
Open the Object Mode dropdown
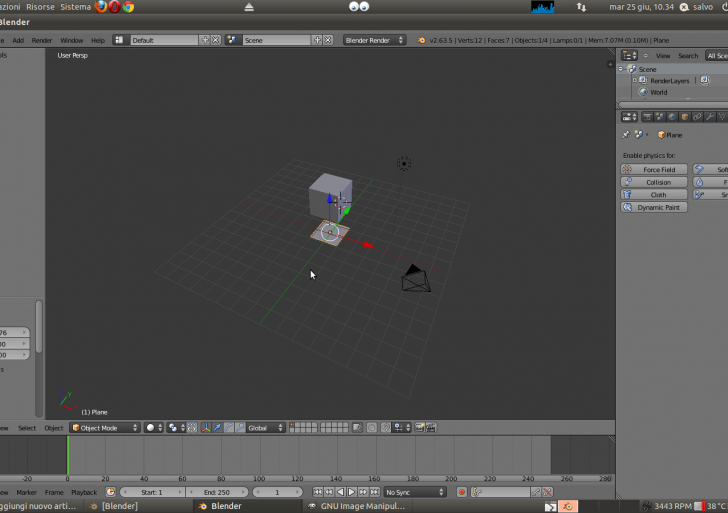(x=104, y=428)
